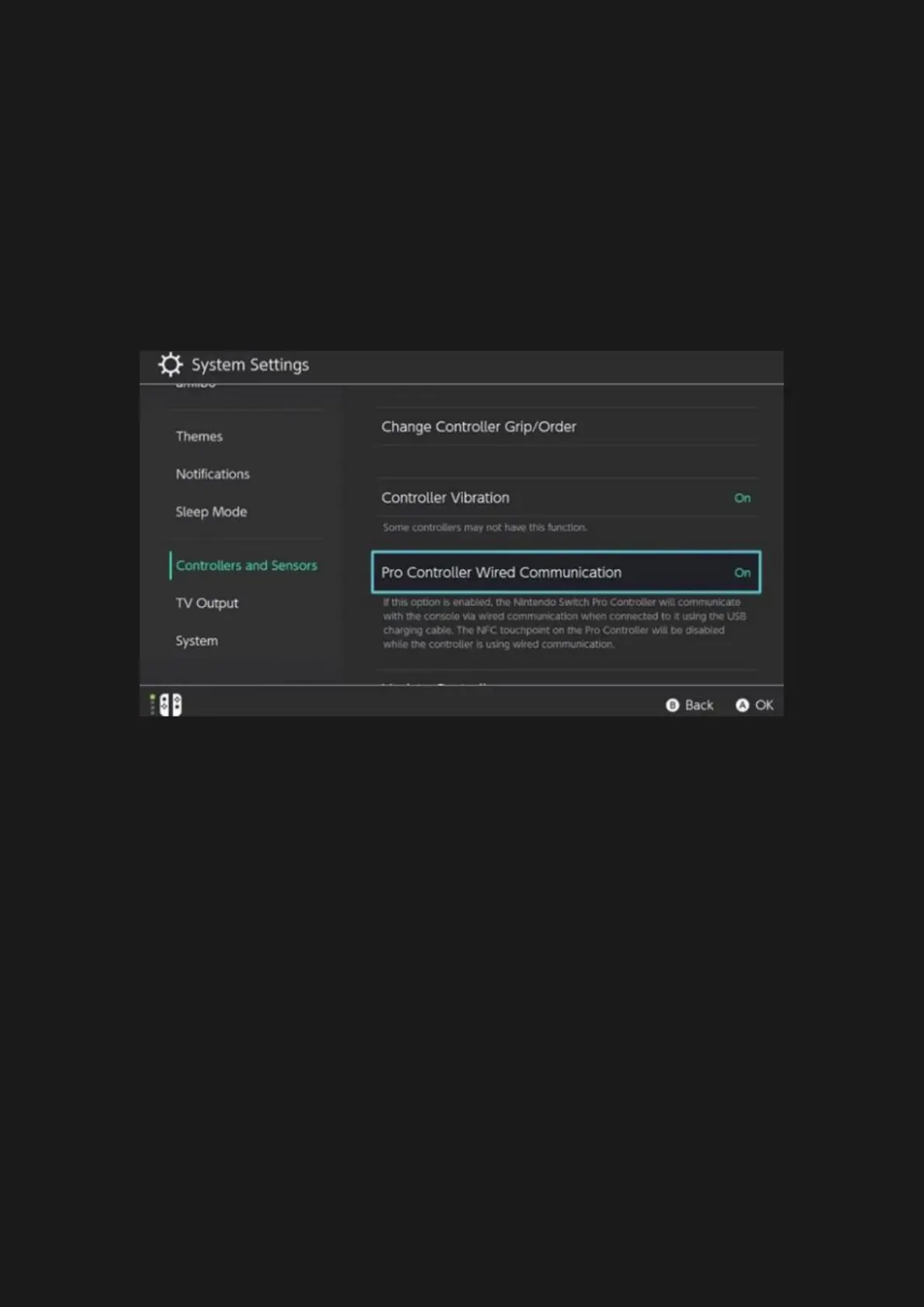Image resolution: width=924 pixels, height=1307 pixels.
Task: Open the System settings section
Action: tap(196, 640)
